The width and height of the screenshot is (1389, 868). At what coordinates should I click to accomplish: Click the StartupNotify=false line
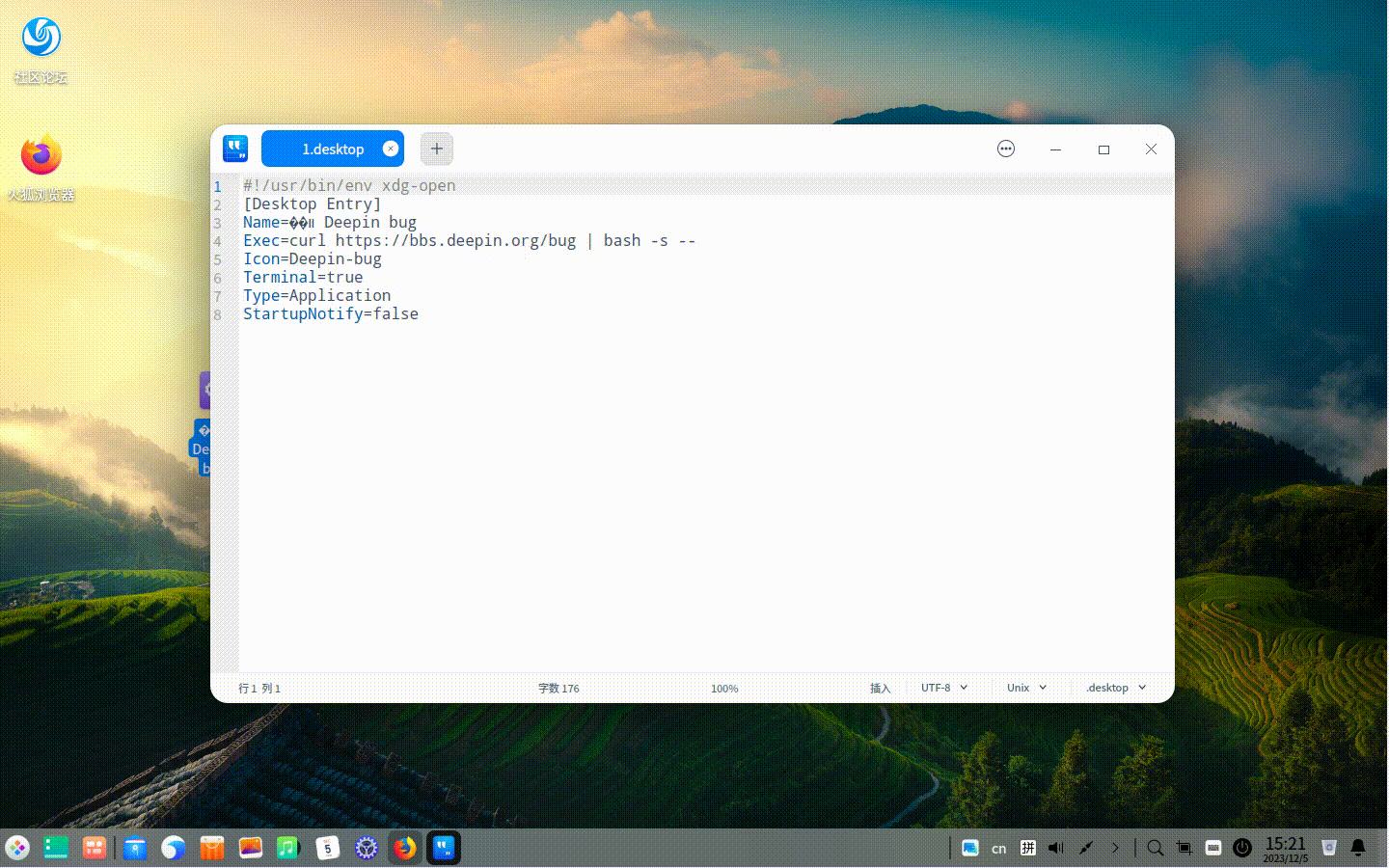[331, 313]
